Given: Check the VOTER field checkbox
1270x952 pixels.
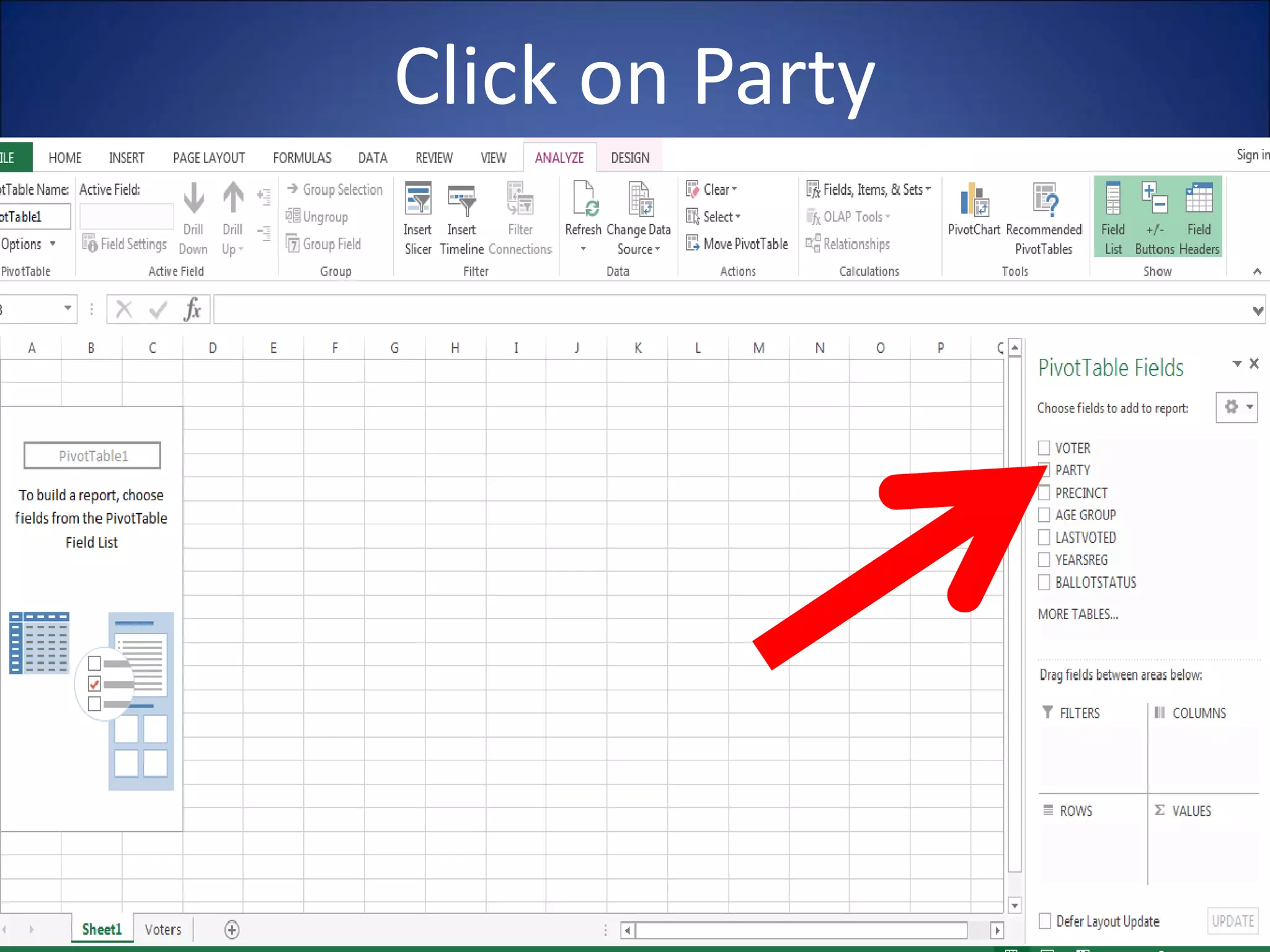Looking at the screenshot, I should pos(1044,447).
